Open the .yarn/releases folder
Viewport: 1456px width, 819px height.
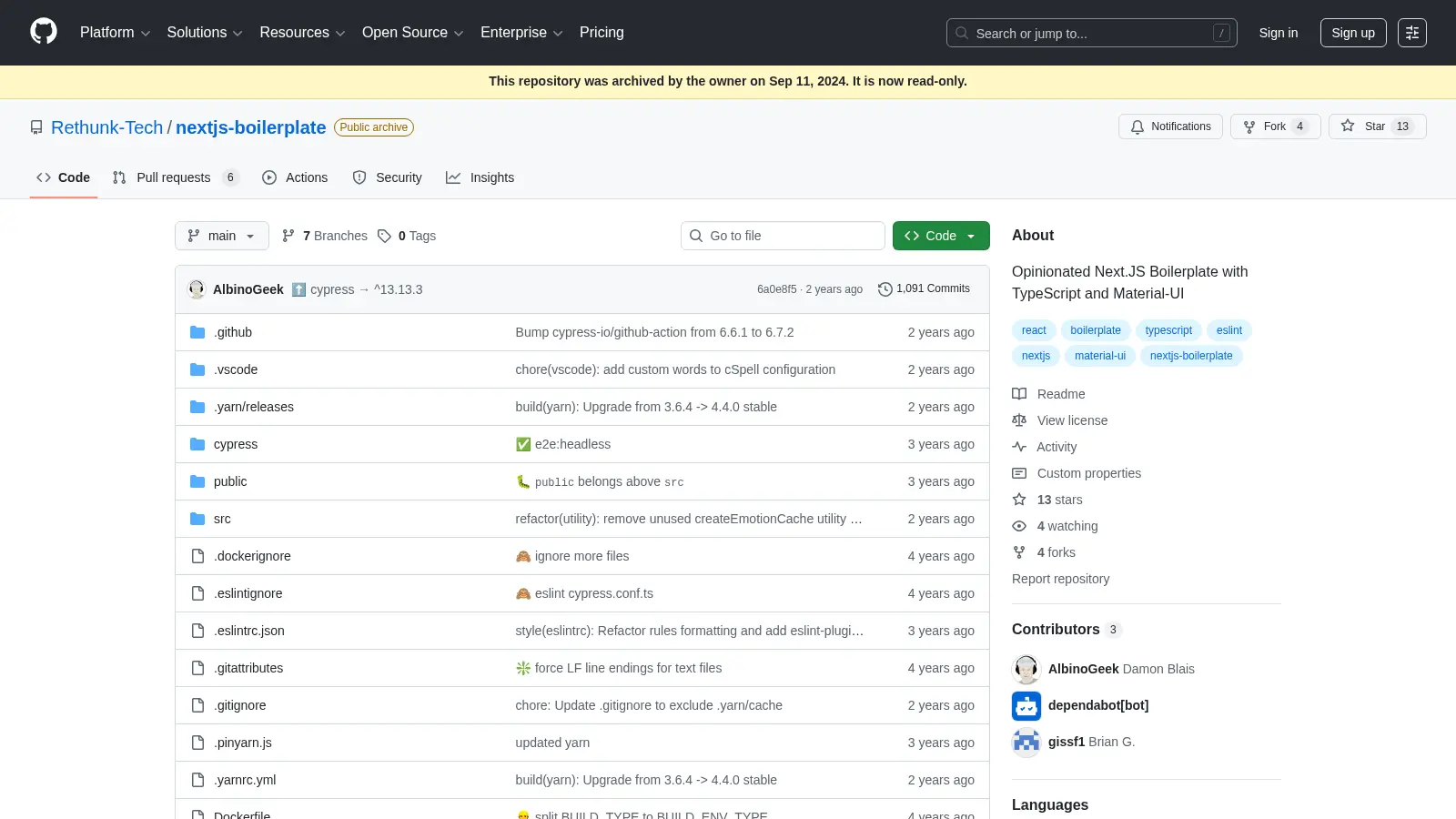pyautogui.click(x=254, y=407)
